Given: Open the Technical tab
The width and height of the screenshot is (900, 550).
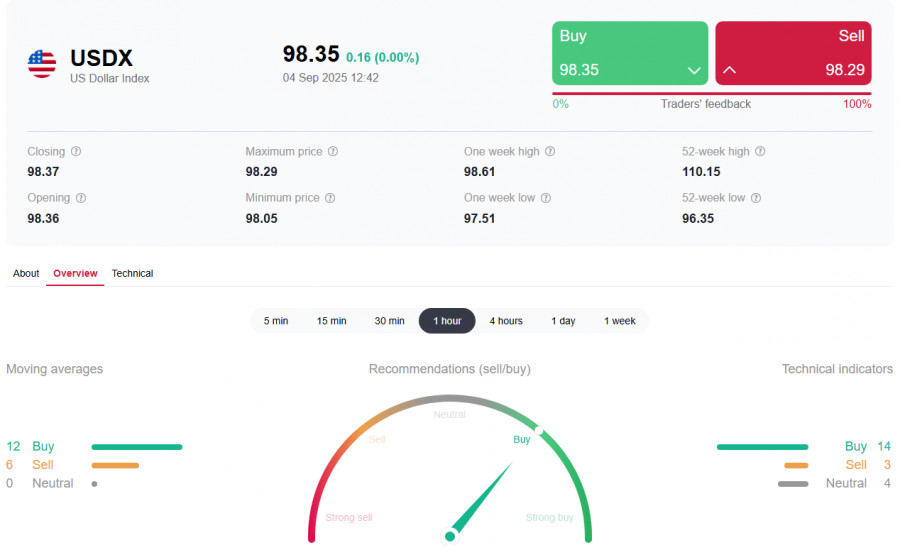Looking at the screenshot, I should [133, 273].
